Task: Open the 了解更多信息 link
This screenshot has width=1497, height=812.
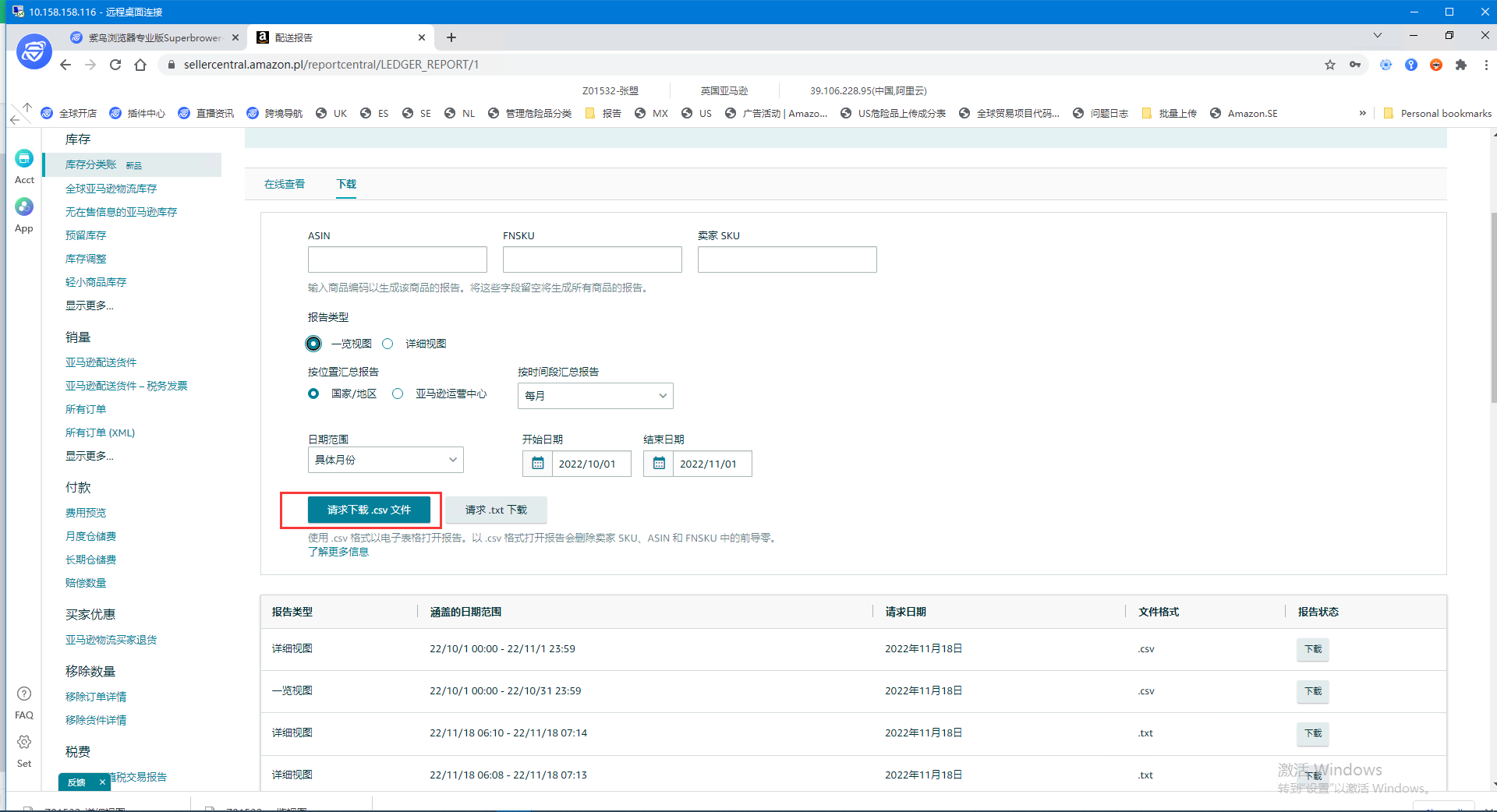Action: click(338, 552)
